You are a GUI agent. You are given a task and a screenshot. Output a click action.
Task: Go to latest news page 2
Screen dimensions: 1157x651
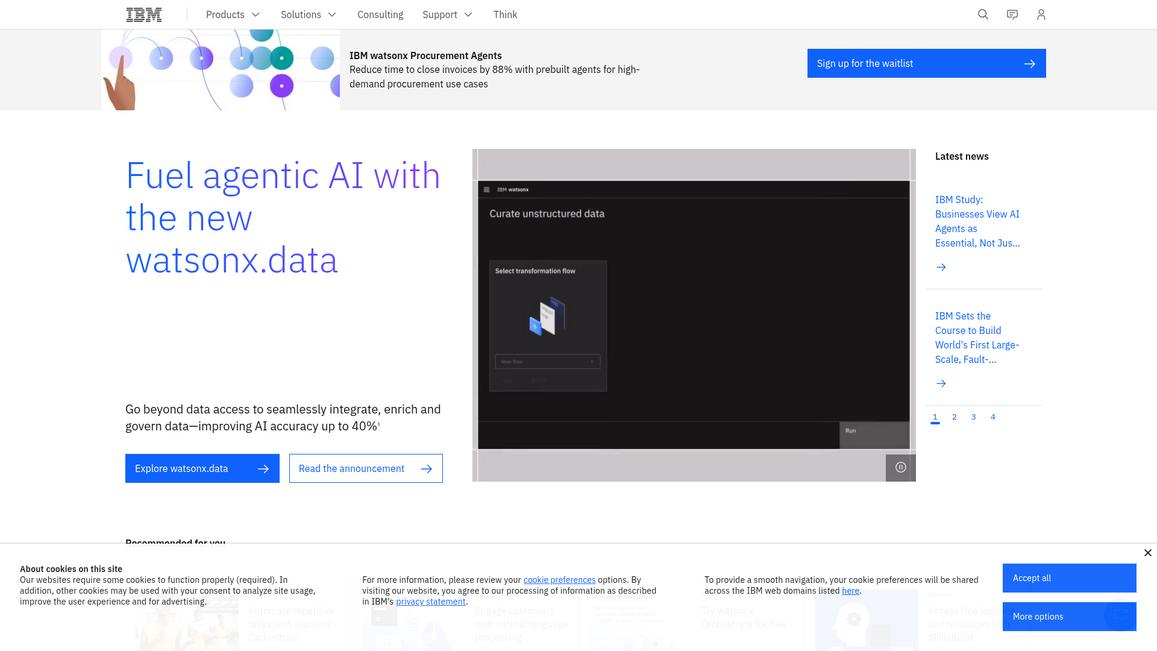coord(954,417)
